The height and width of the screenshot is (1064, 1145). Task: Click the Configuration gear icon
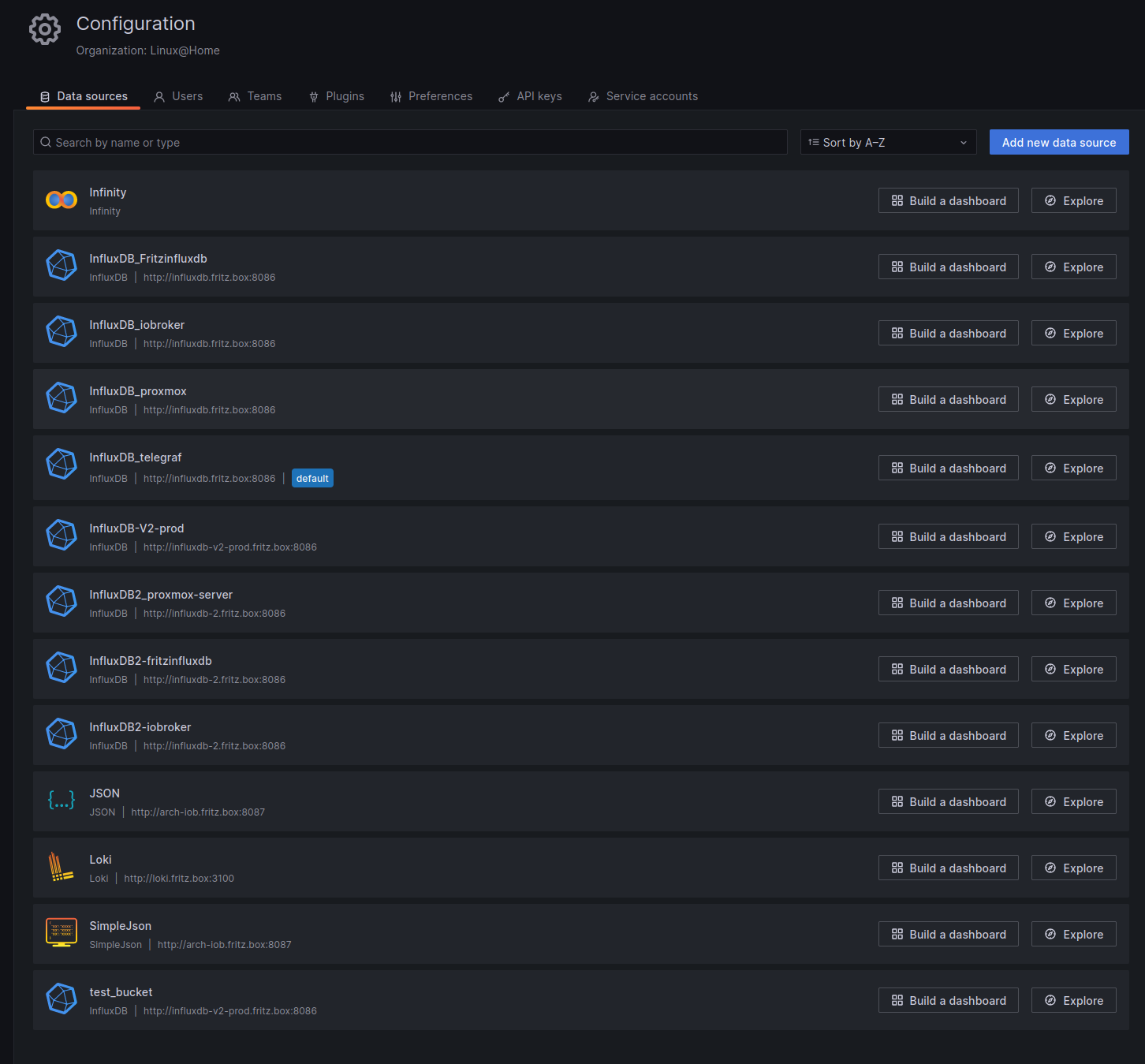point(45,29)
